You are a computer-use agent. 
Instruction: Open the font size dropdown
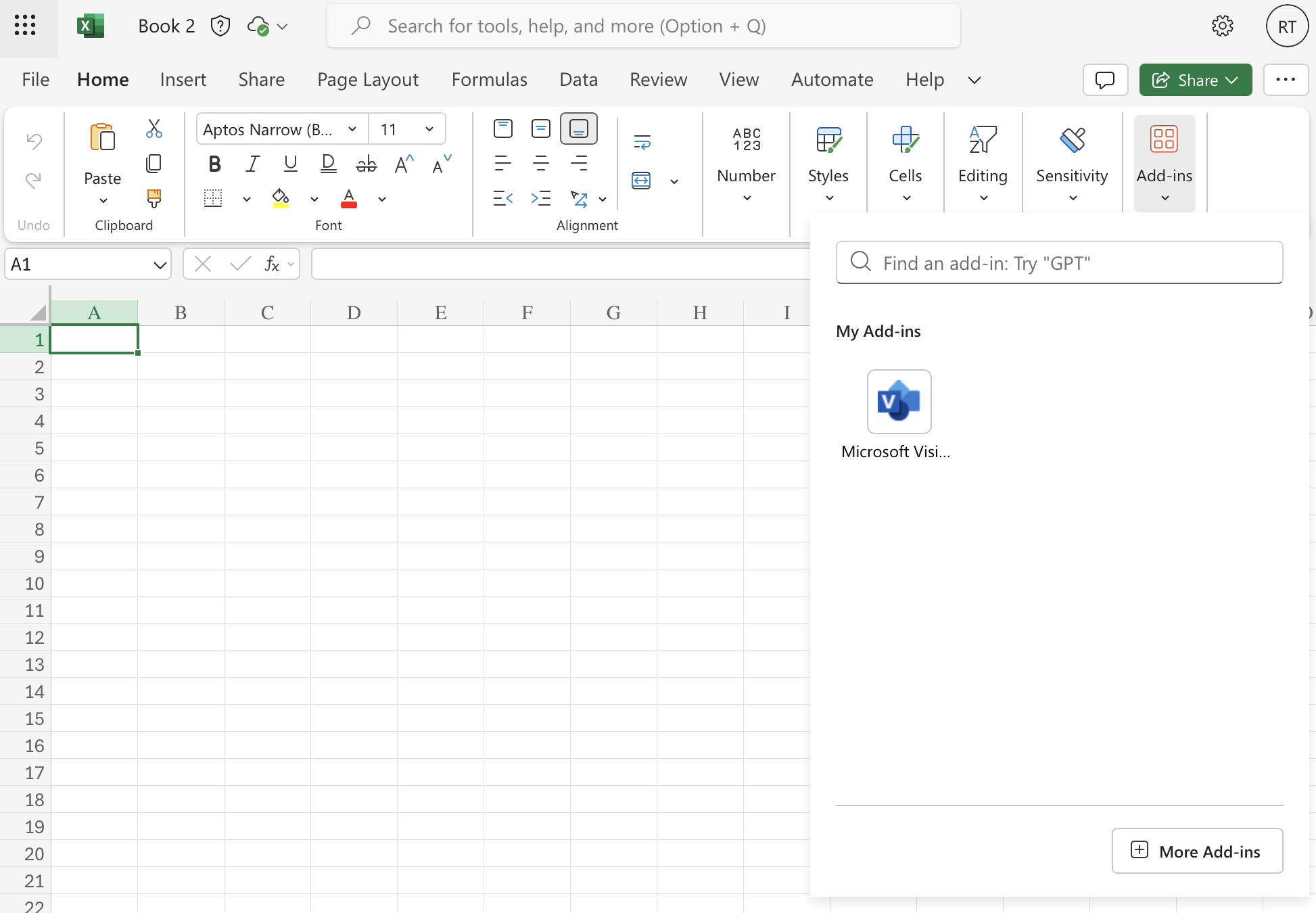coord(429,129)
